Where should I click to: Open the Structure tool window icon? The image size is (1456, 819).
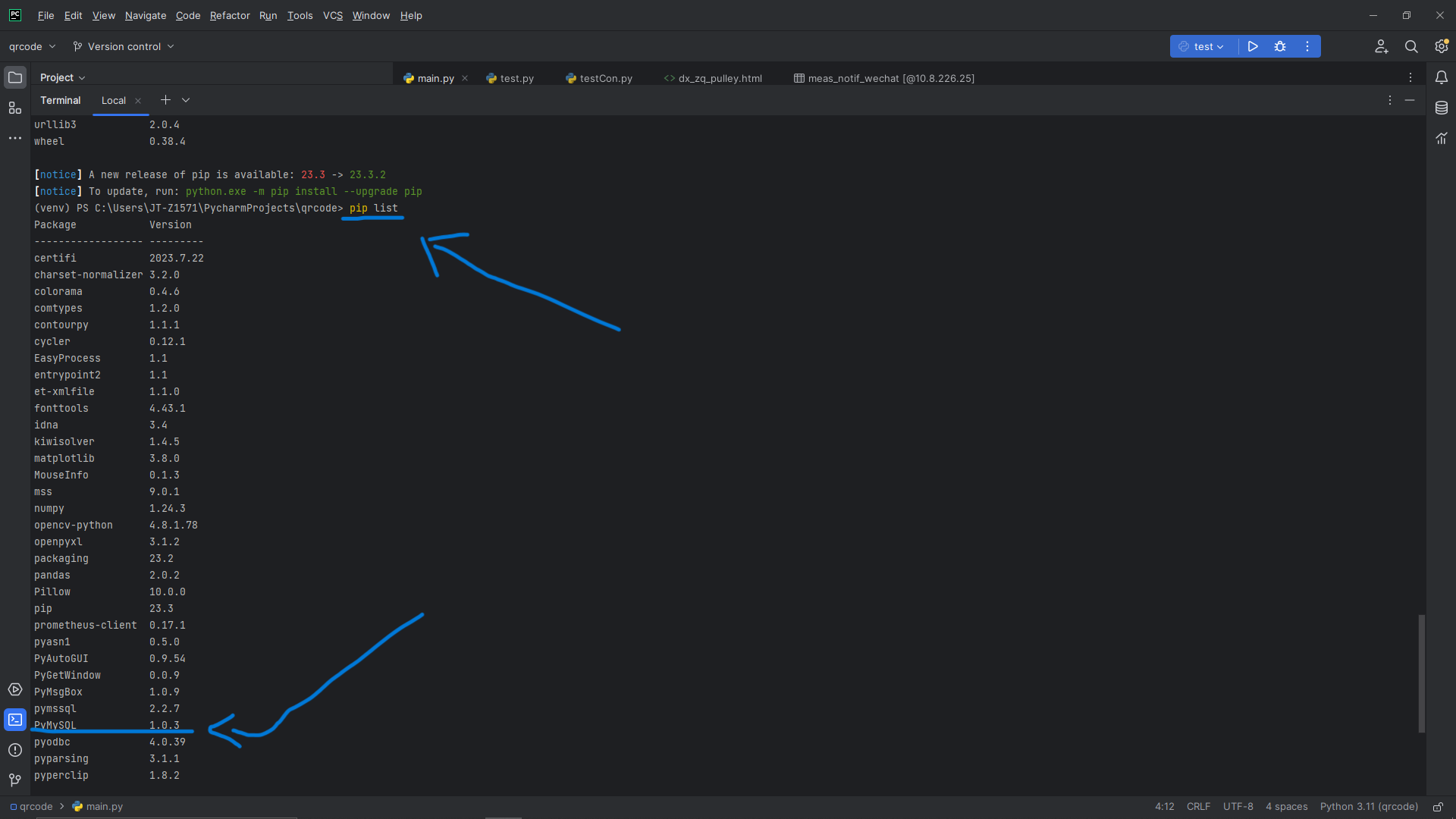(x=15, y=108)
